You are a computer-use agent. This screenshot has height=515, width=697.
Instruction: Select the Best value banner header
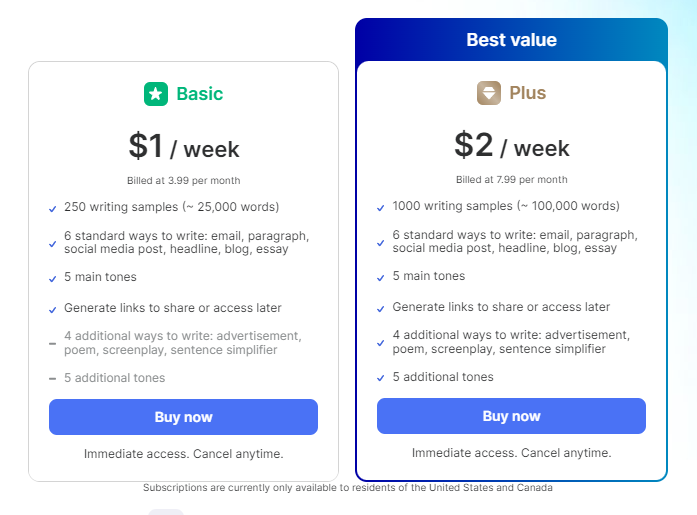click(511, 40)
